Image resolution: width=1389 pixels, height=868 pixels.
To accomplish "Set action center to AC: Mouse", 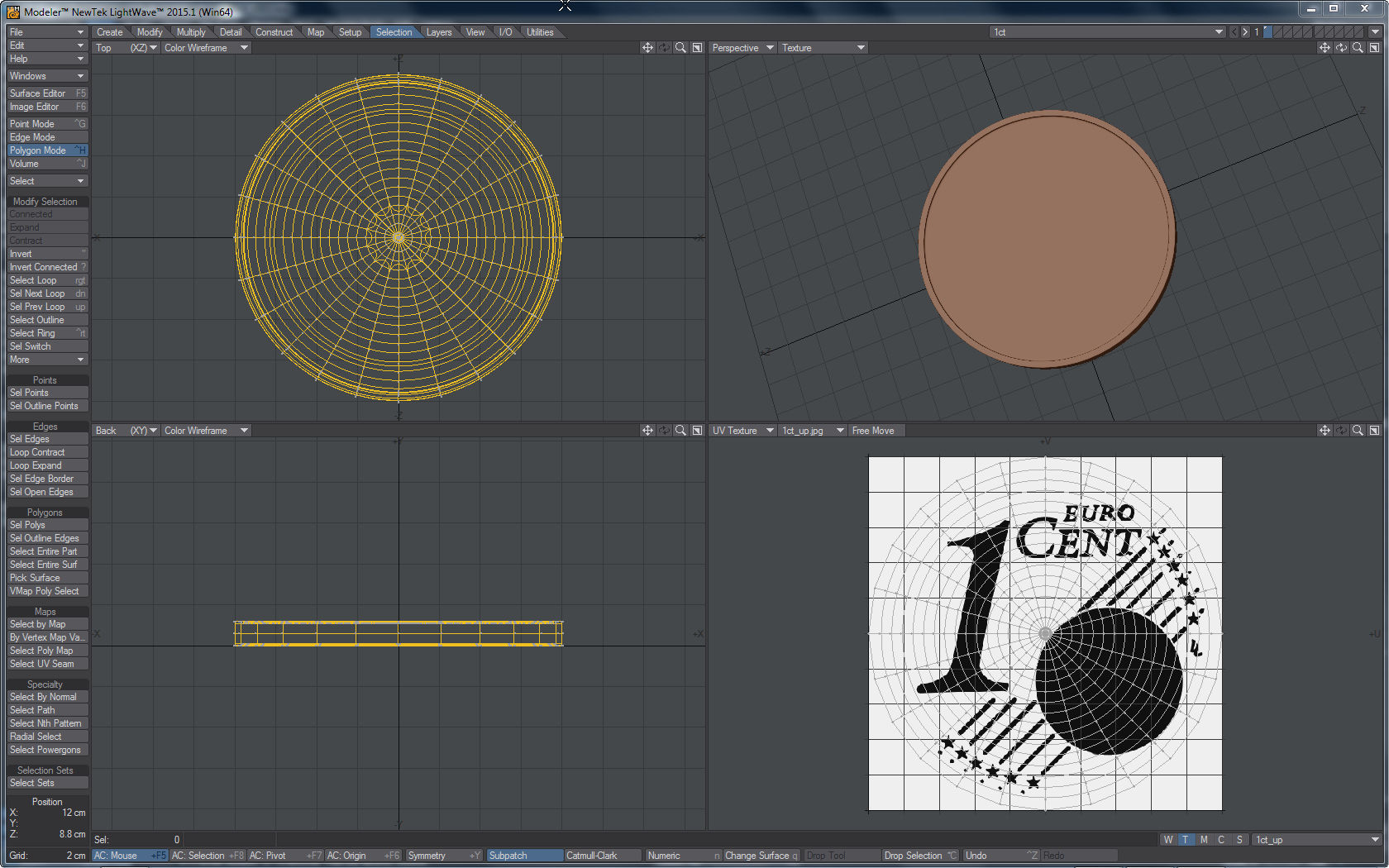I will [130, 856].
